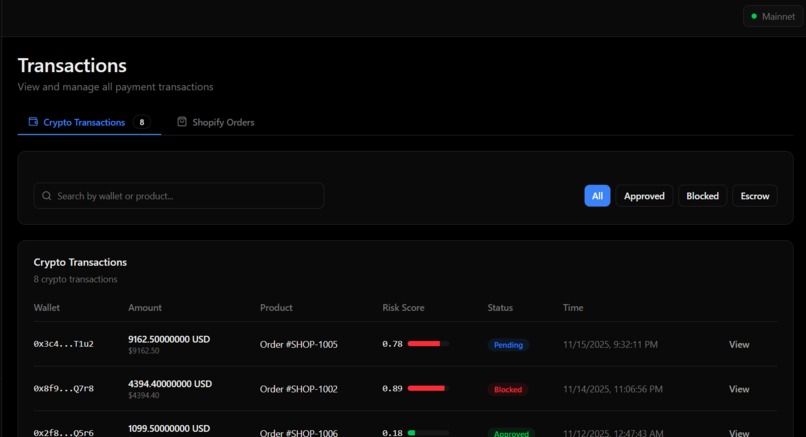Filter by Escrow transactions
806x437 pixels.
pos(755,196)
